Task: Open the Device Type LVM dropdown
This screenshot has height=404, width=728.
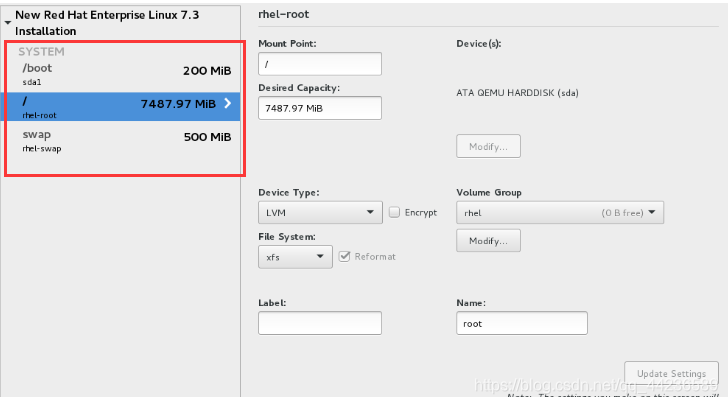Action: tap(320, 213)
